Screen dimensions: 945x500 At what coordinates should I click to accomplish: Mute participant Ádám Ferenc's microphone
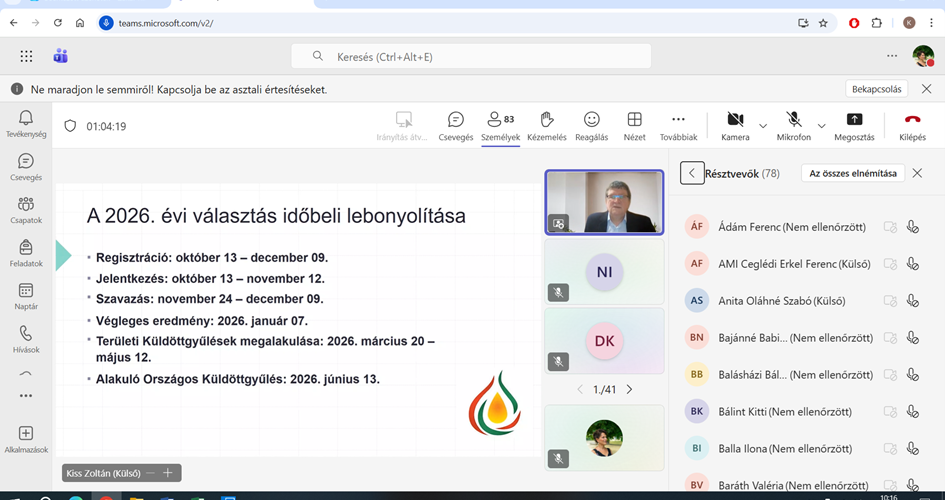(912, 227)
